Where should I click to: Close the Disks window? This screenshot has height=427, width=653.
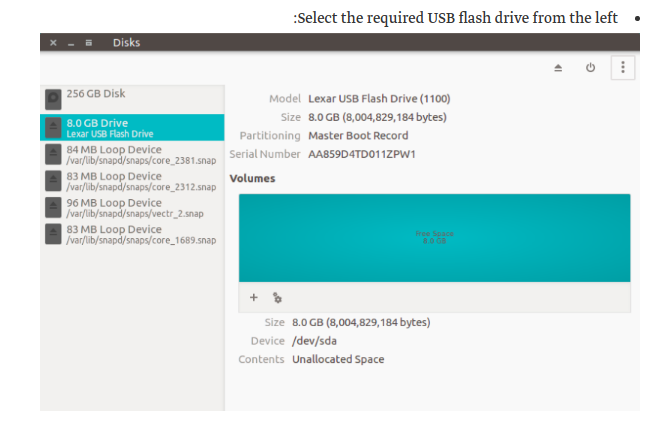tap(53, 42)
